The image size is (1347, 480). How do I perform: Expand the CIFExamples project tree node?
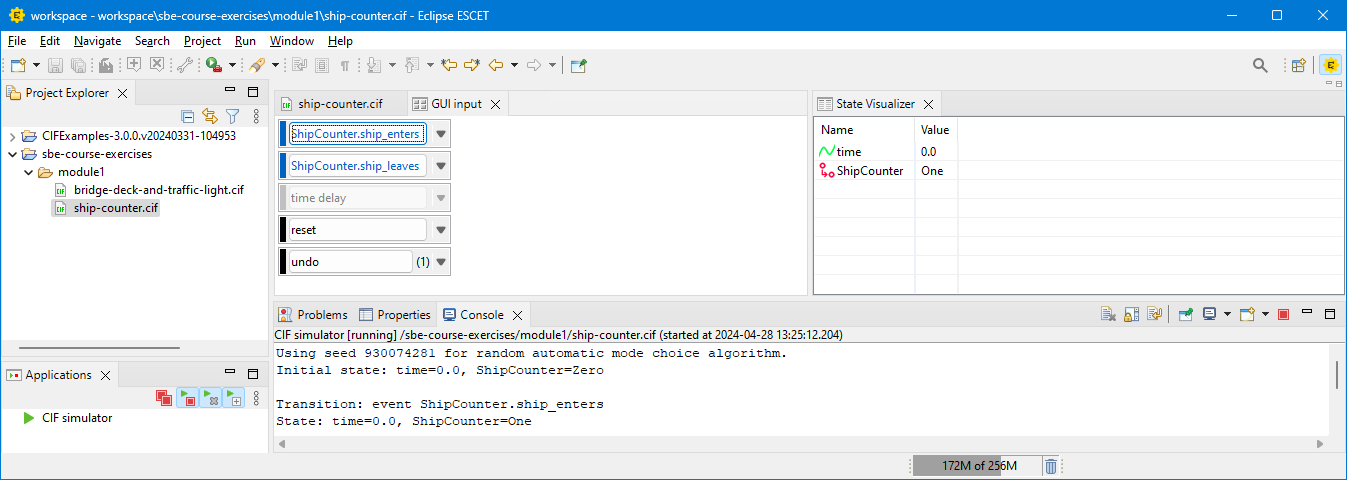click(12, 136)
